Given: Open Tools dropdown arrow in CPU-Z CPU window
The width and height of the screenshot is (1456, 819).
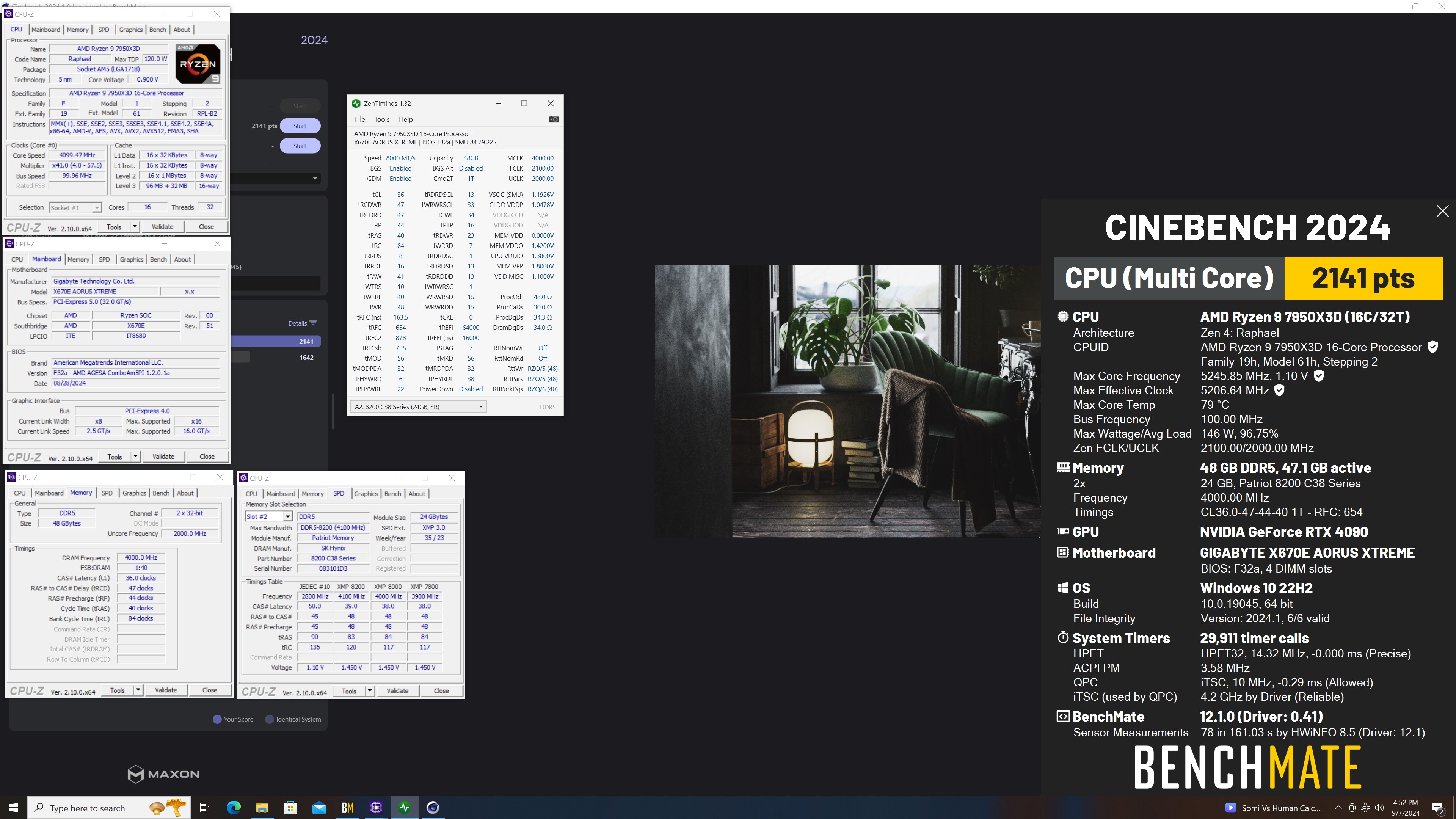Looking at the screenshot, I should tap(135, 227).
